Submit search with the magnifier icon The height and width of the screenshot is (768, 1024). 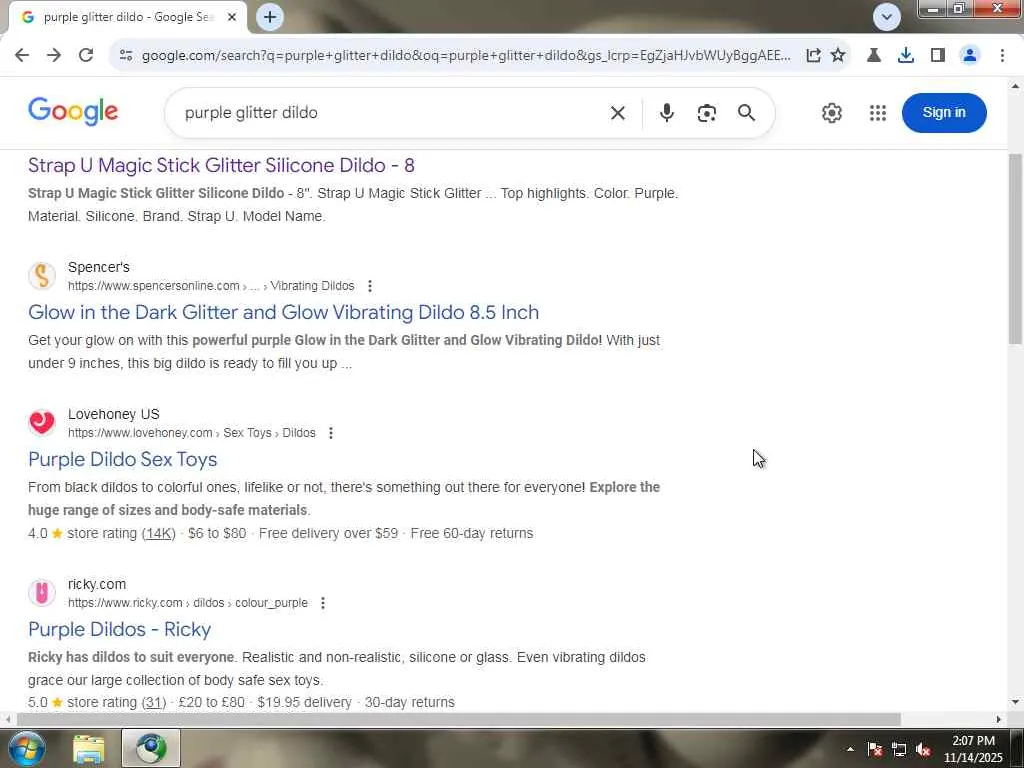[x=746, y=113]
